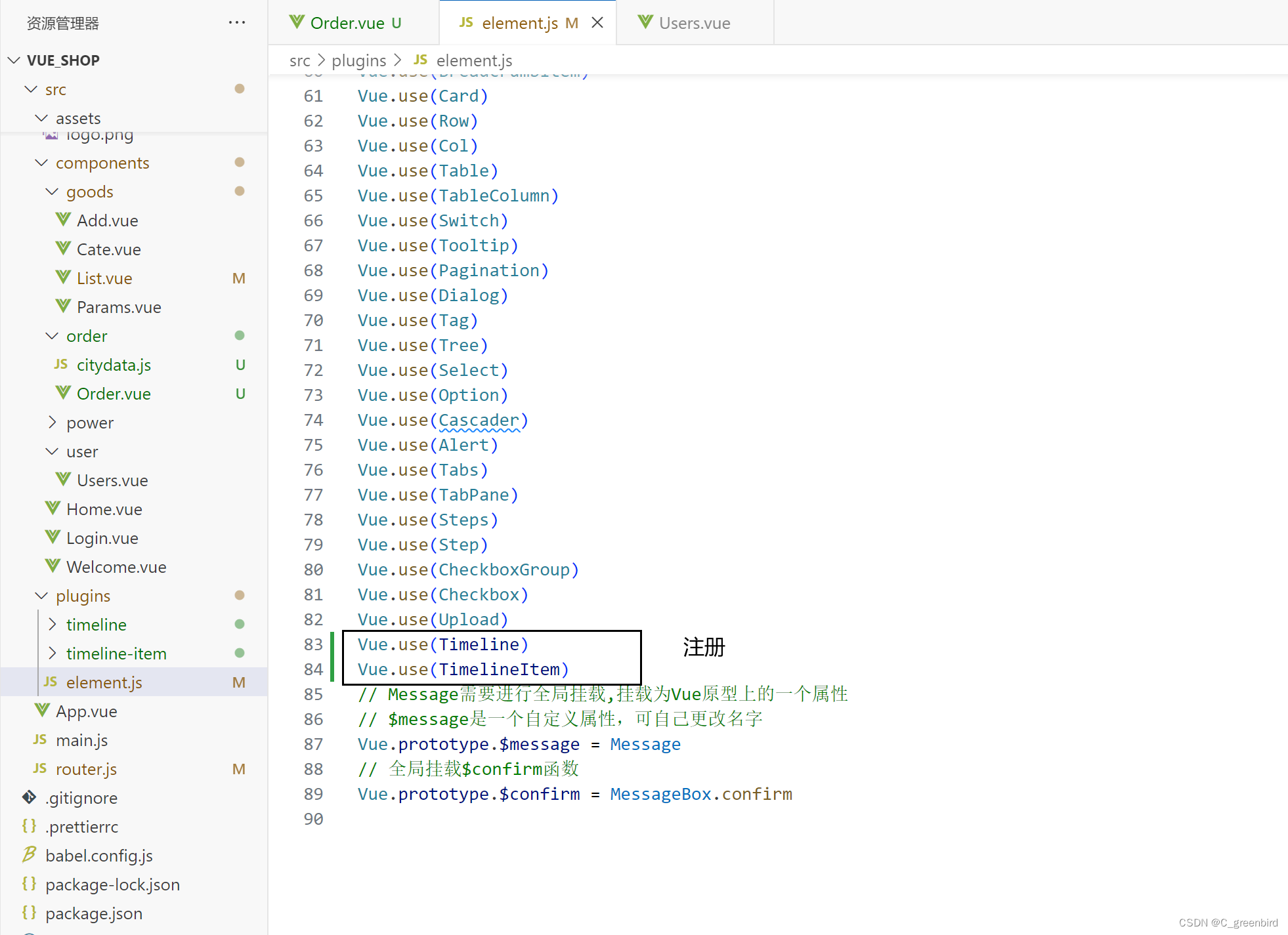Image resolution: width=1288 pixels, height=935 pixels.
Task: Open the logo.png file
Action: 100,136
